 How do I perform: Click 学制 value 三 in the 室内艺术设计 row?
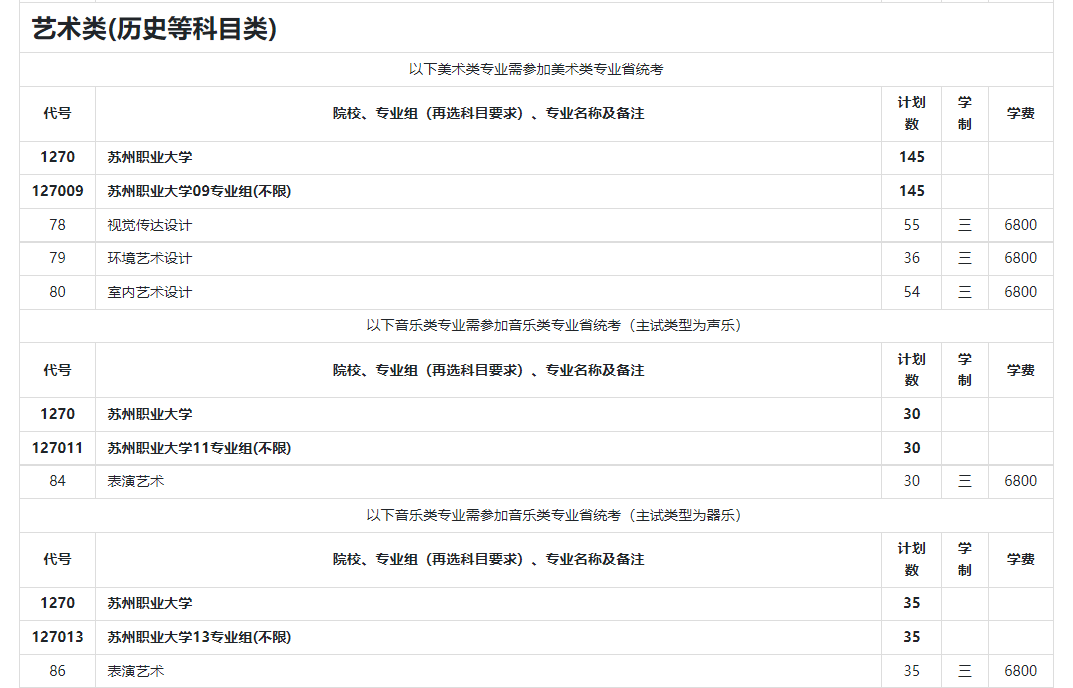coord(965,292)
